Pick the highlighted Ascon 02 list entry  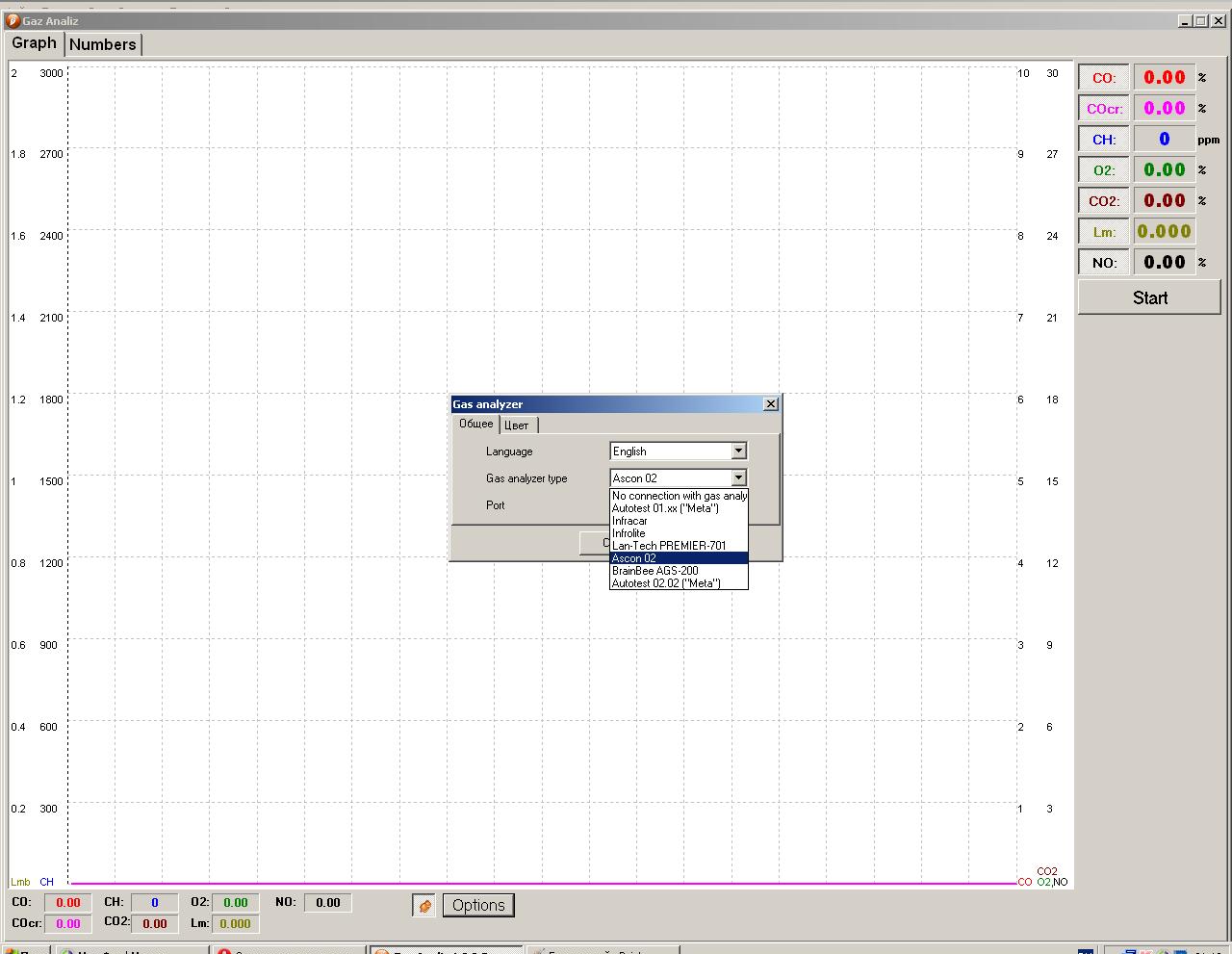click(679, 558)
